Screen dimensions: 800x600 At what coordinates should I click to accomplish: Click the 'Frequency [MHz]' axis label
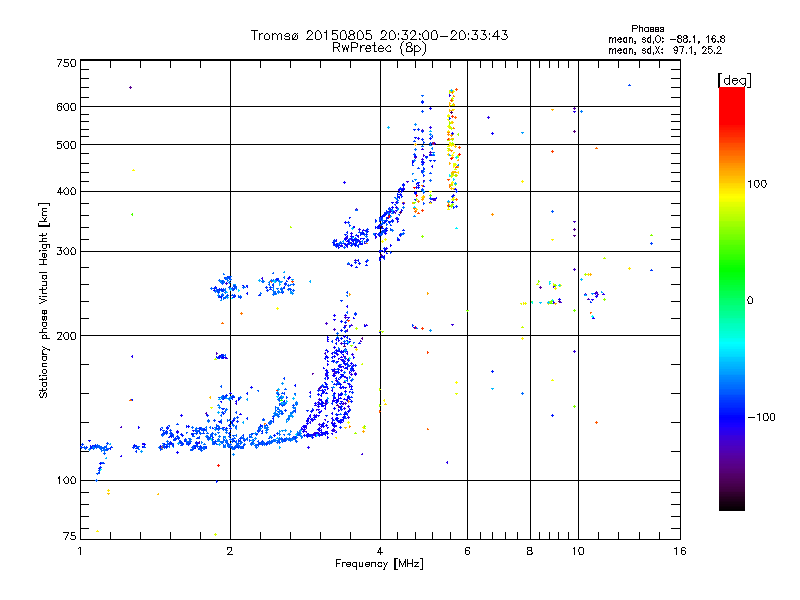pos(379,564)
